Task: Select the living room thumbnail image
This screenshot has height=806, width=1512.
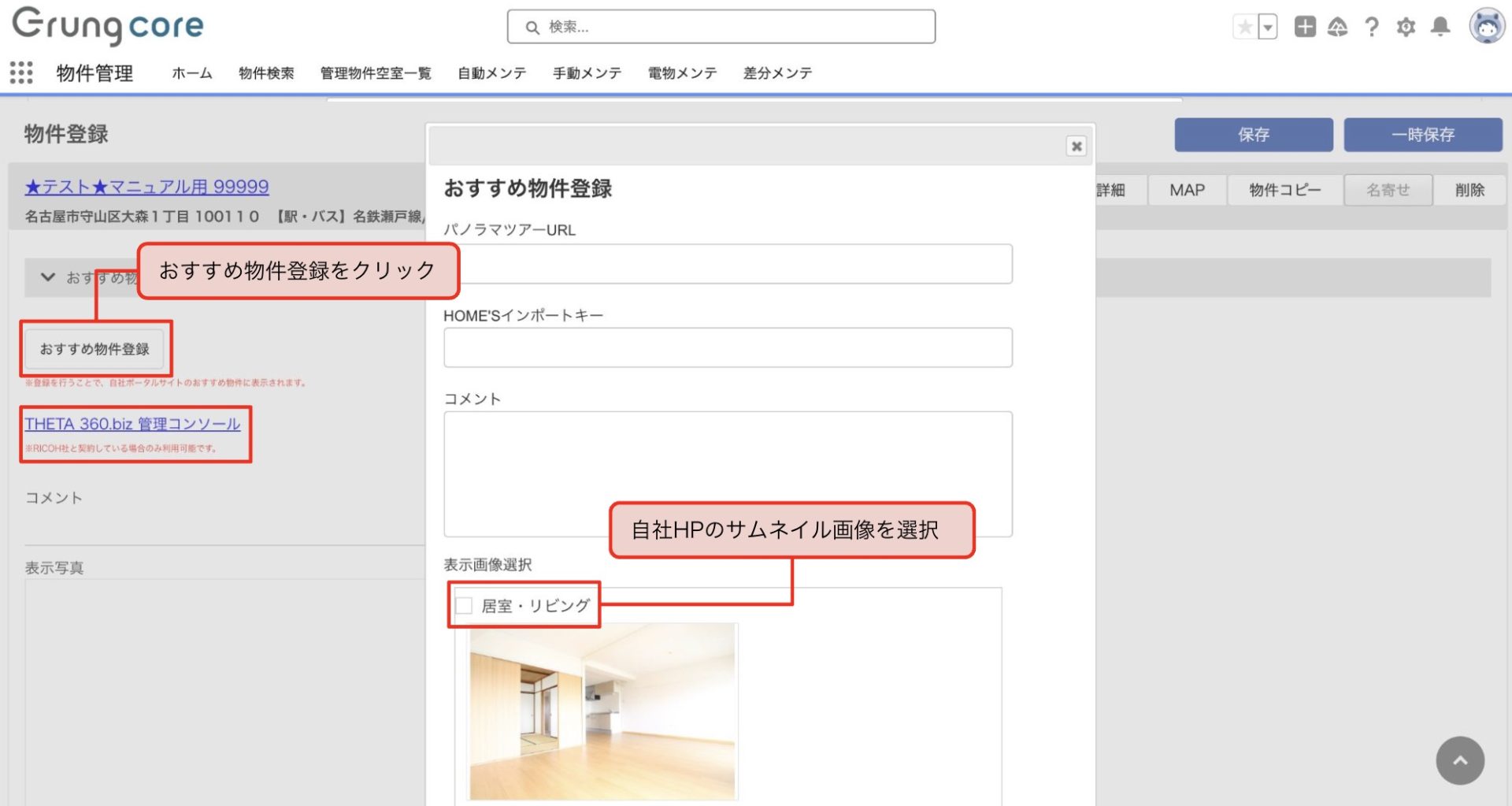Action: point(602,711)
